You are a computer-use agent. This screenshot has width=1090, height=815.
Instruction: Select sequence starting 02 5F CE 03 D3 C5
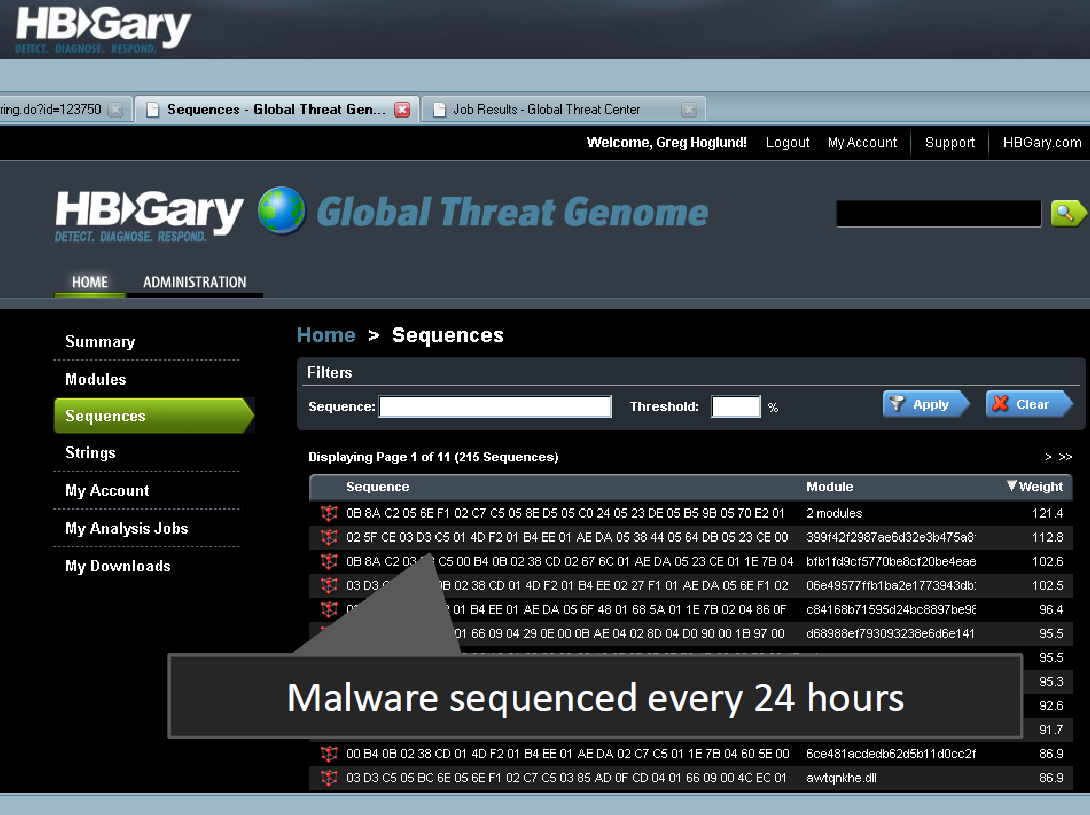click(567, 538)
